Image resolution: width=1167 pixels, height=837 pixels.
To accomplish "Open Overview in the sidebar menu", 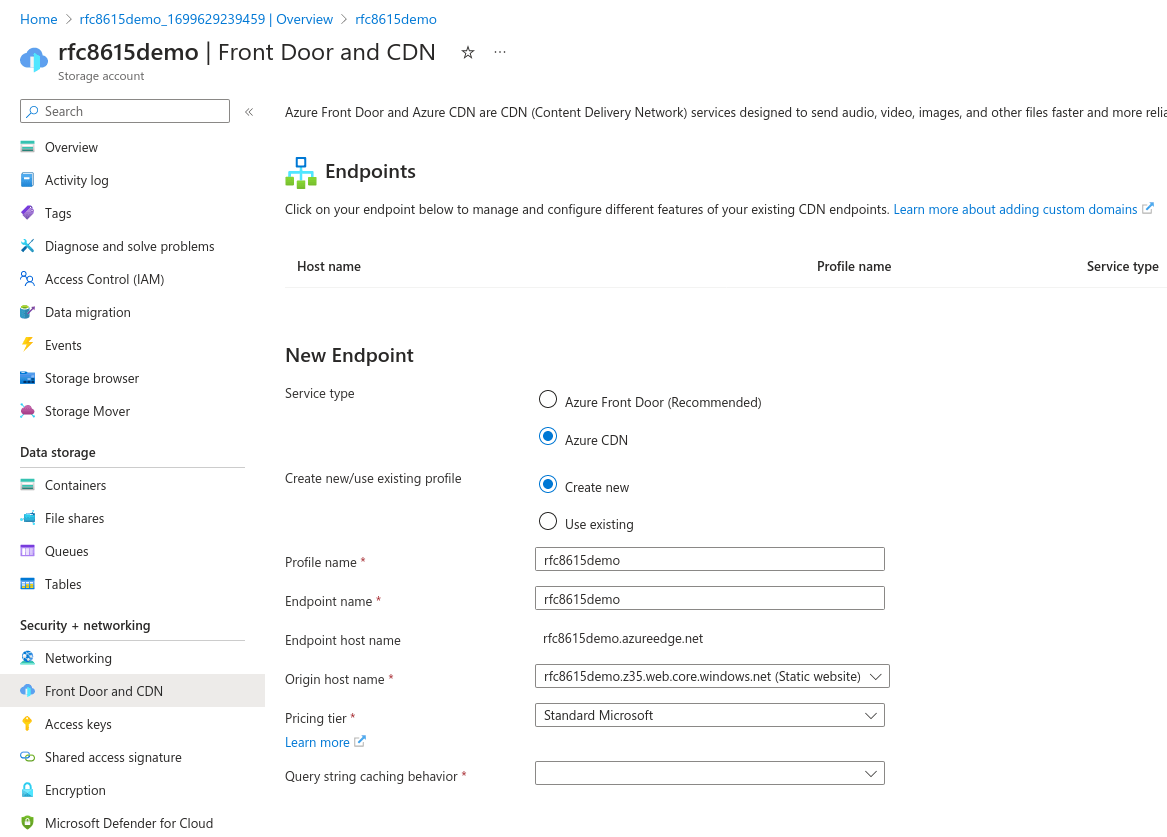I will tap(71, 147).
